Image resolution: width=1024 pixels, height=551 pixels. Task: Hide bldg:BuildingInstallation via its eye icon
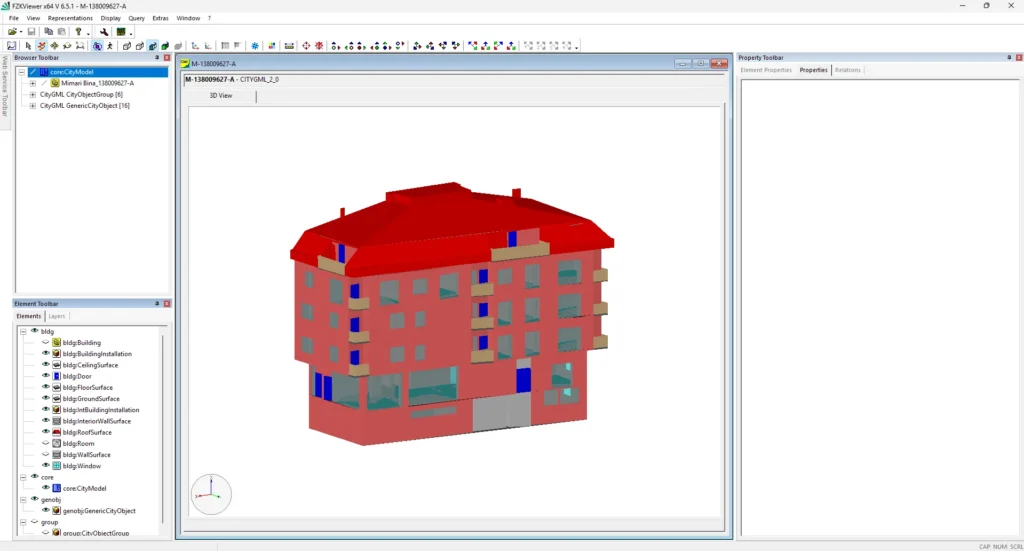[46, 353]
